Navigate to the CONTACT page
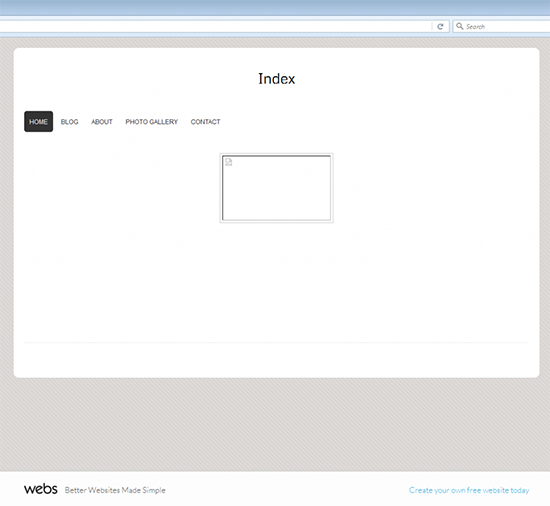The width and height of the screenshot is (550, 506). (206, 122)
